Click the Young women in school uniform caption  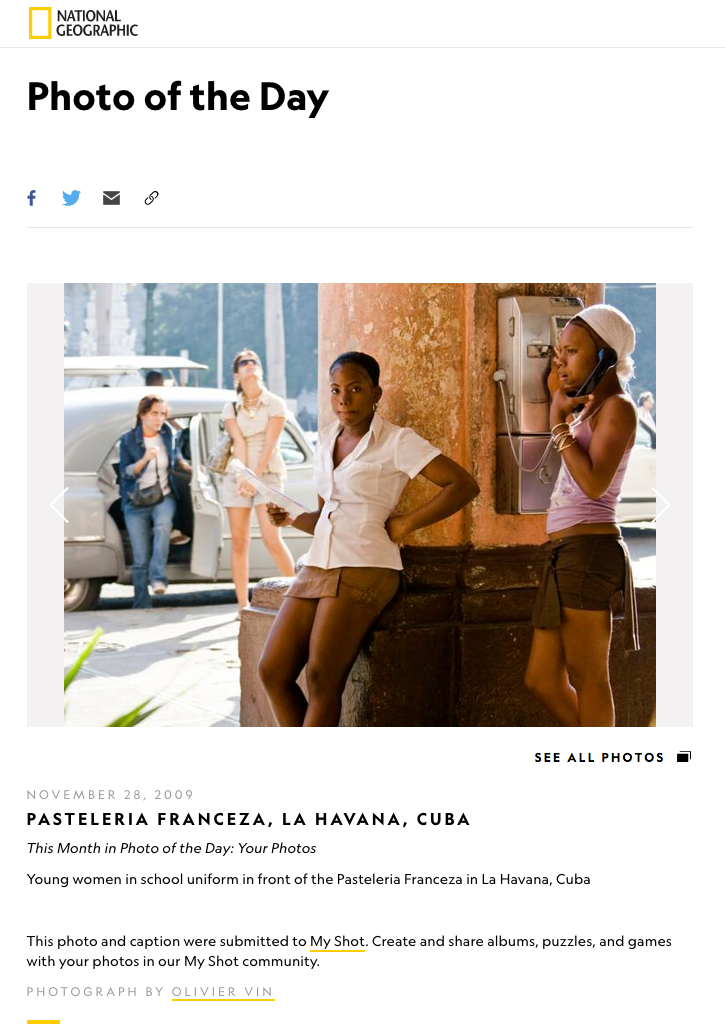tap(309, 879)
